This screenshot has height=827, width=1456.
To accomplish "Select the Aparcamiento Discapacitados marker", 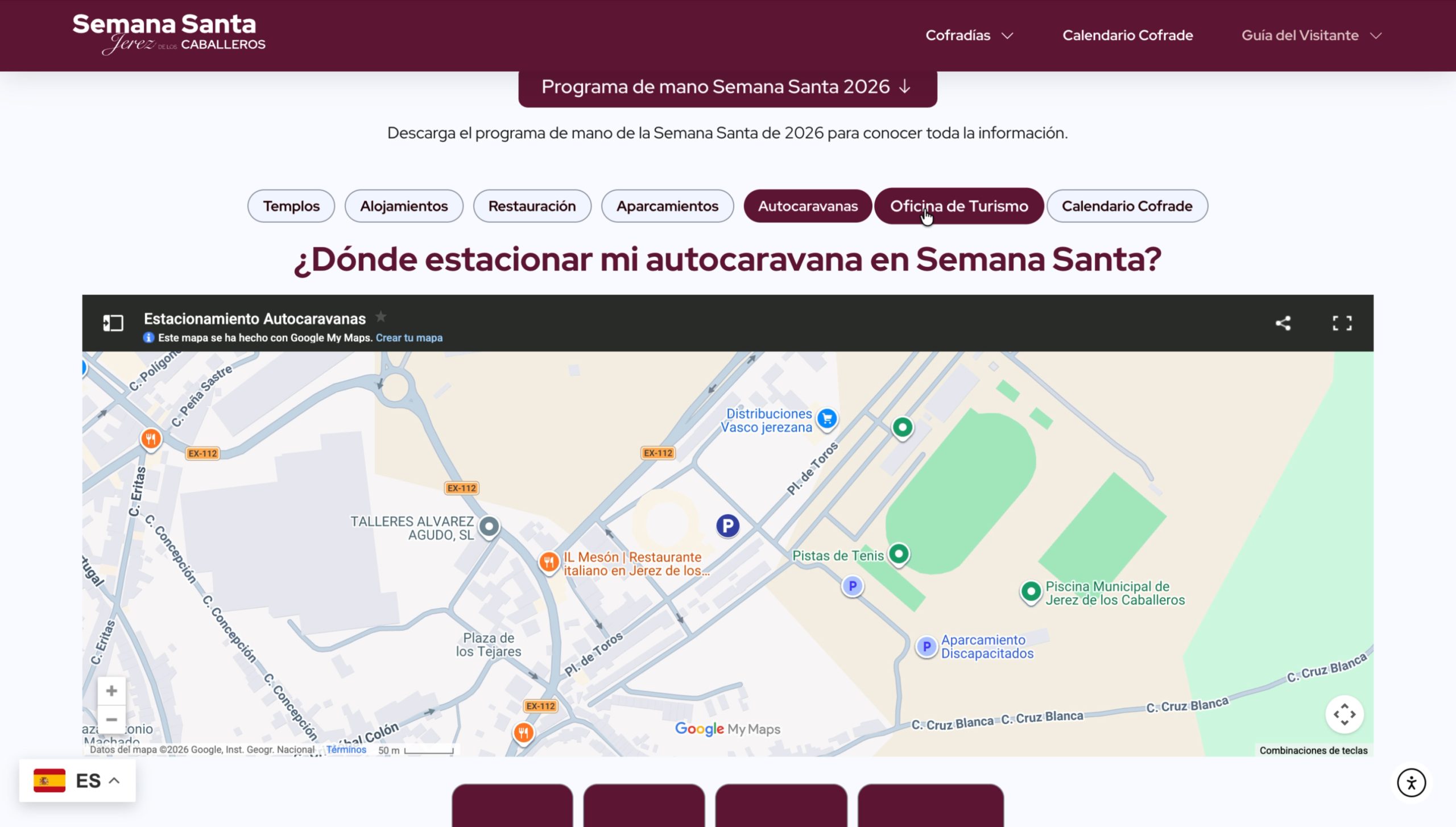I will coord(926,647).
